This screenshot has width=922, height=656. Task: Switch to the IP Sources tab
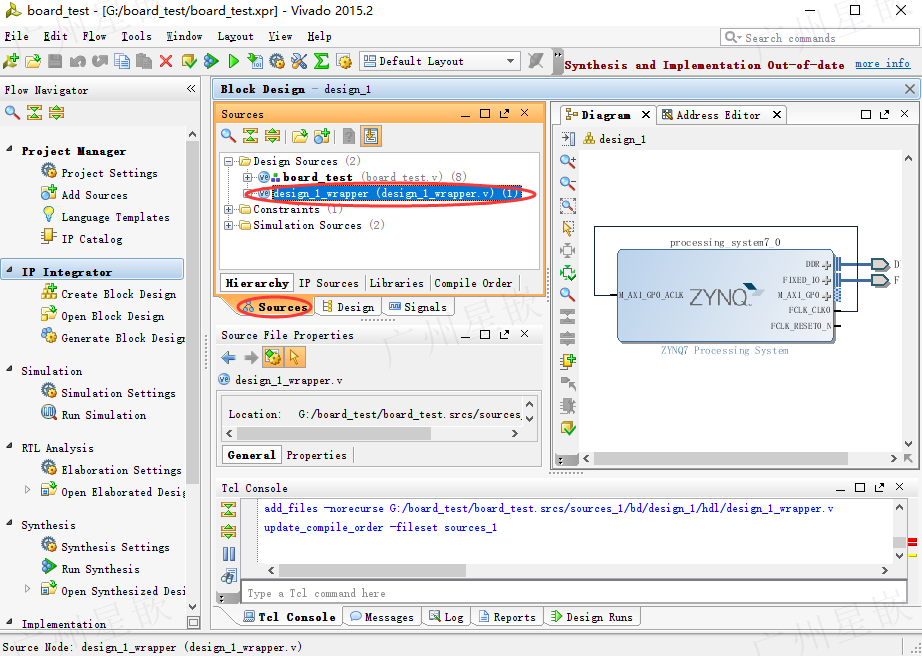click(x=329, y=283)
